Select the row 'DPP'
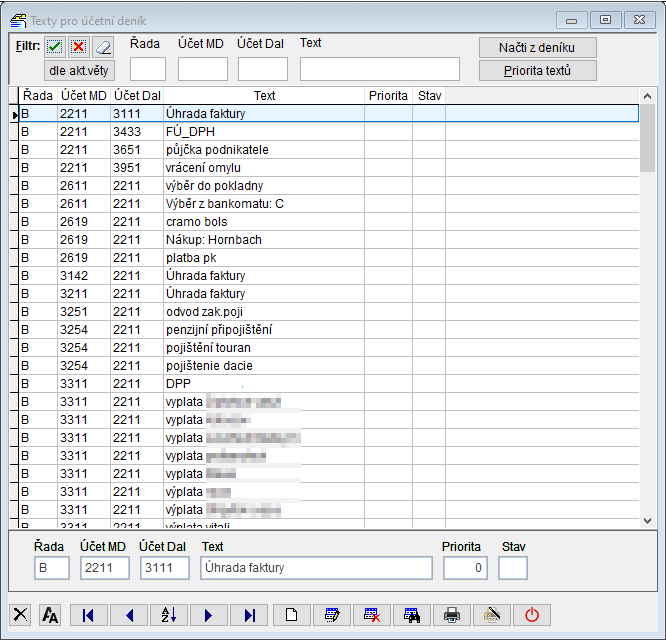 coord(329,383)
